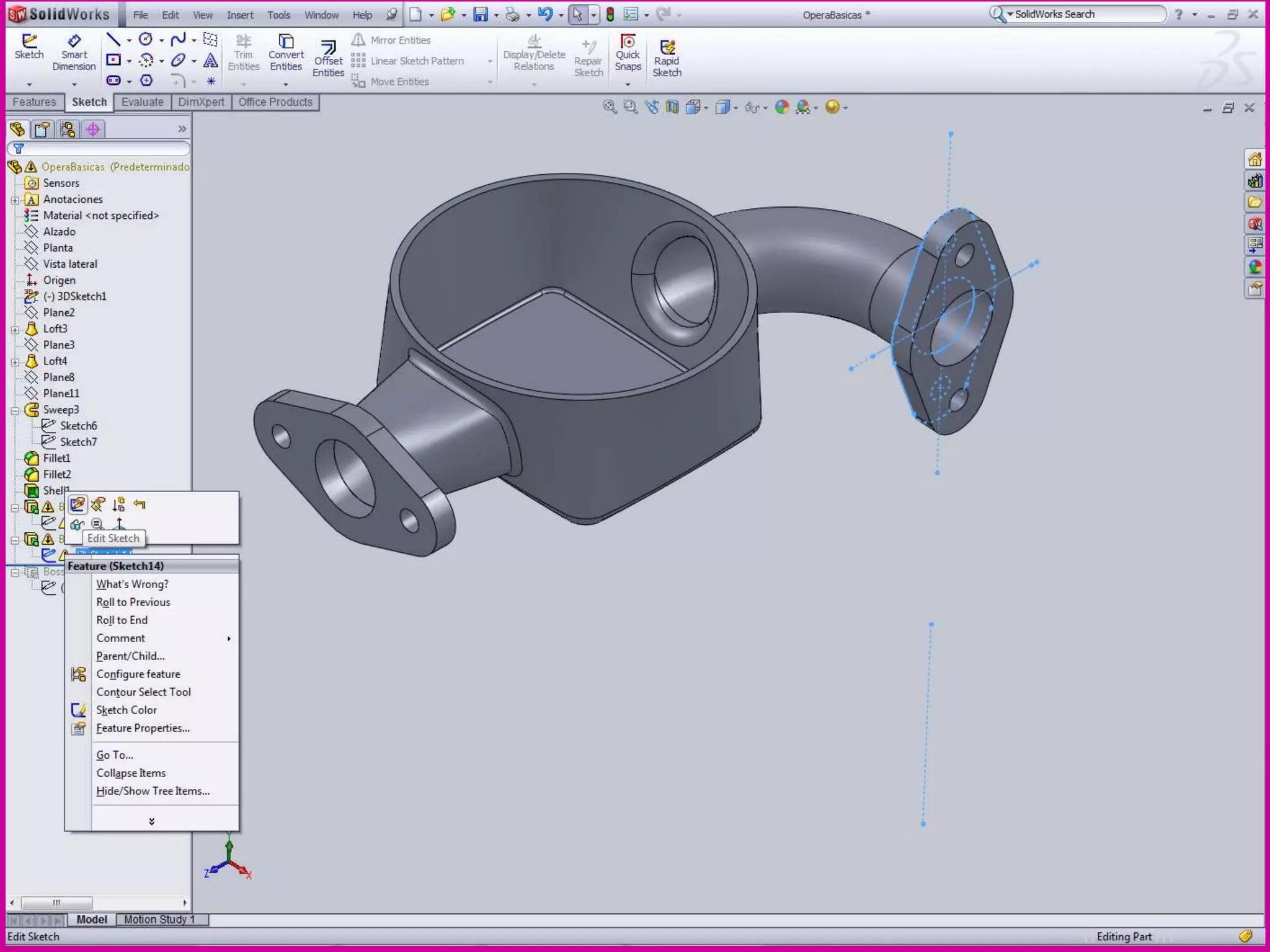Viewport: 1270px width, 952px height.
Task: Expand the Loft3 feature node
Action: [15, 329]
